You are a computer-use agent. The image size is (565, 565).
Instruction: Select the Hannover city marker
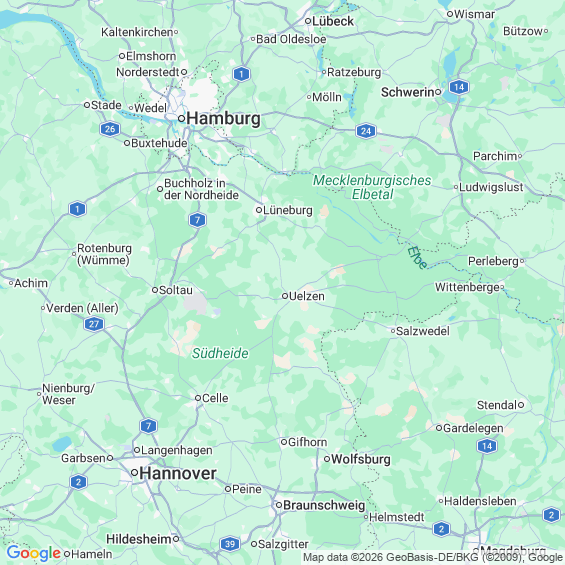click(x=134, y=472)
